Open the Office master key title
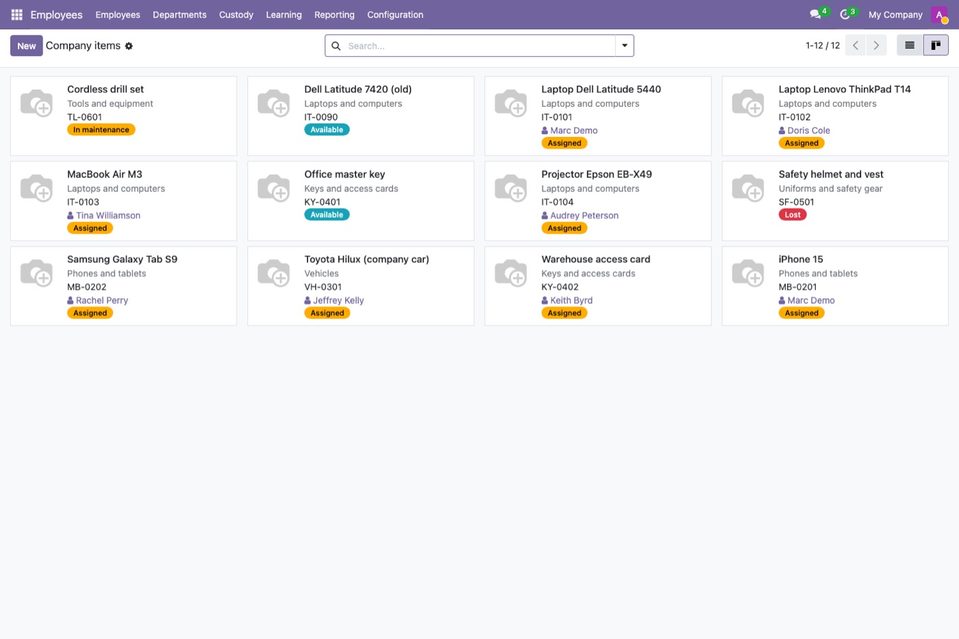The image size is (959, 639). click(344, 174)
